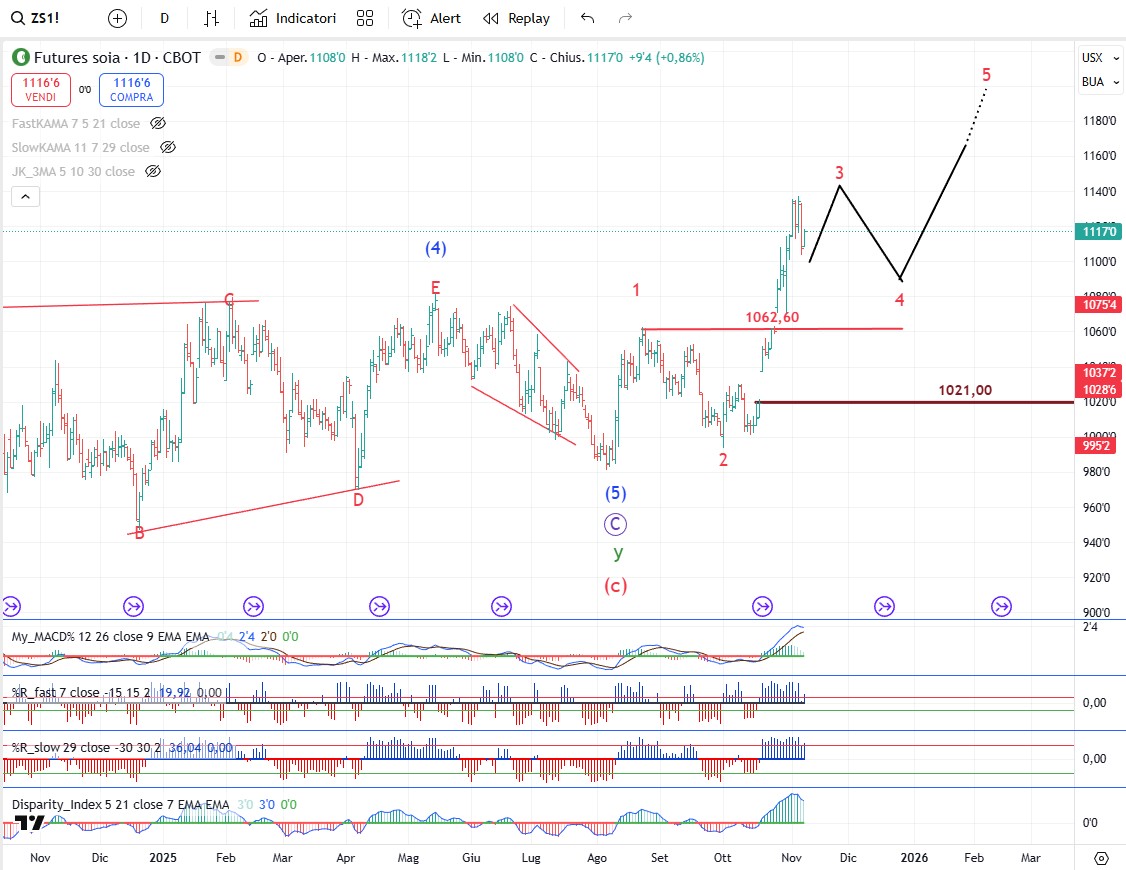This screenshot has height=870, width=1126.
Task: Select the red wave label 5
Action: point(986,75)
